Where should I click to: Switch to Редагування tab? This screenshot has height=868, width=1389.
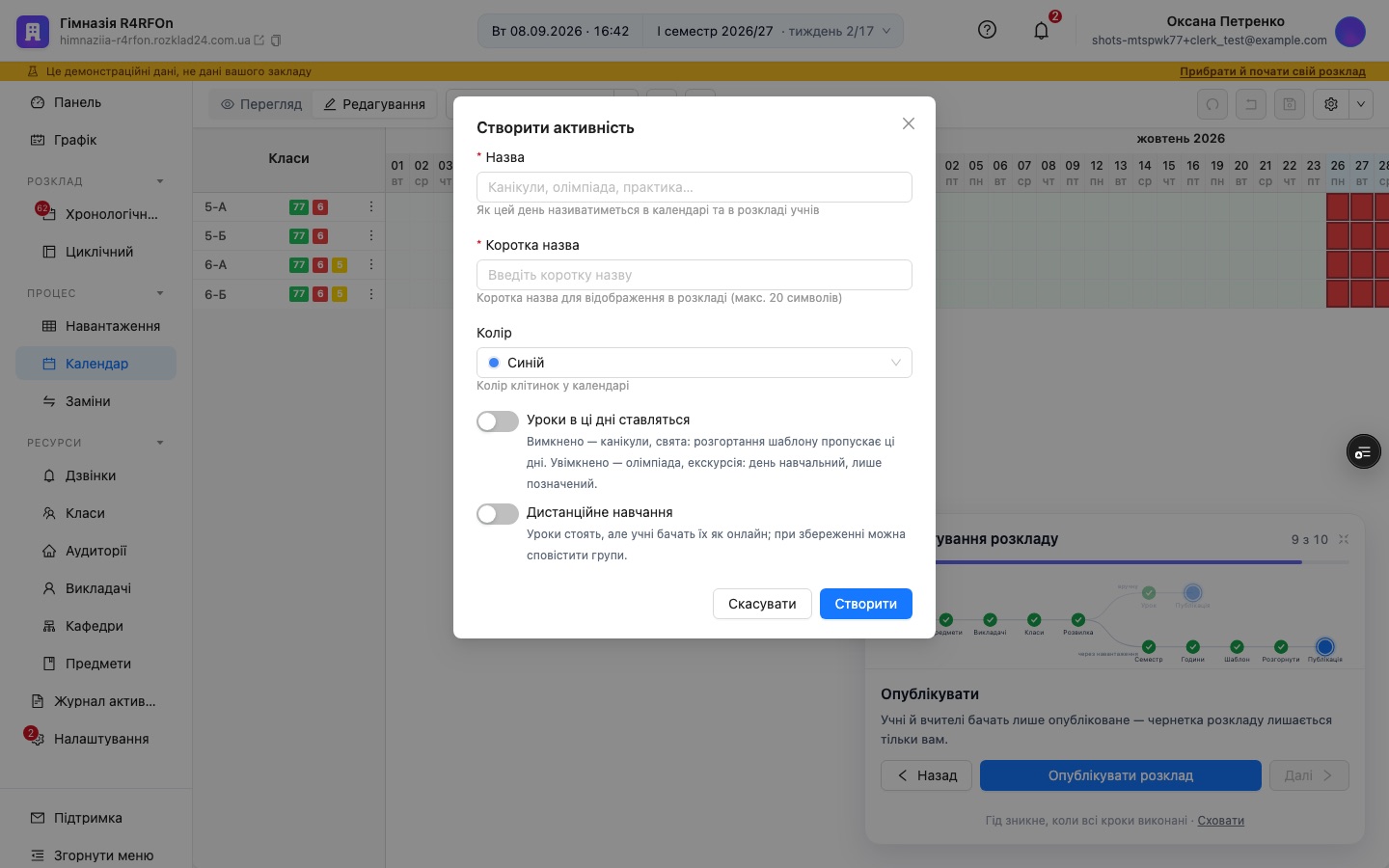tap(374, 104)
